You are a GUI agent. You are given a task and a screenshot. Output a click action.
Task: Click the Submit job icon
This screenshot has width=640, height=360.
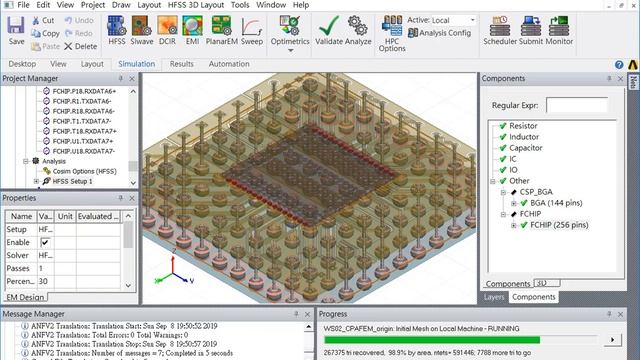tap(531, 26)
